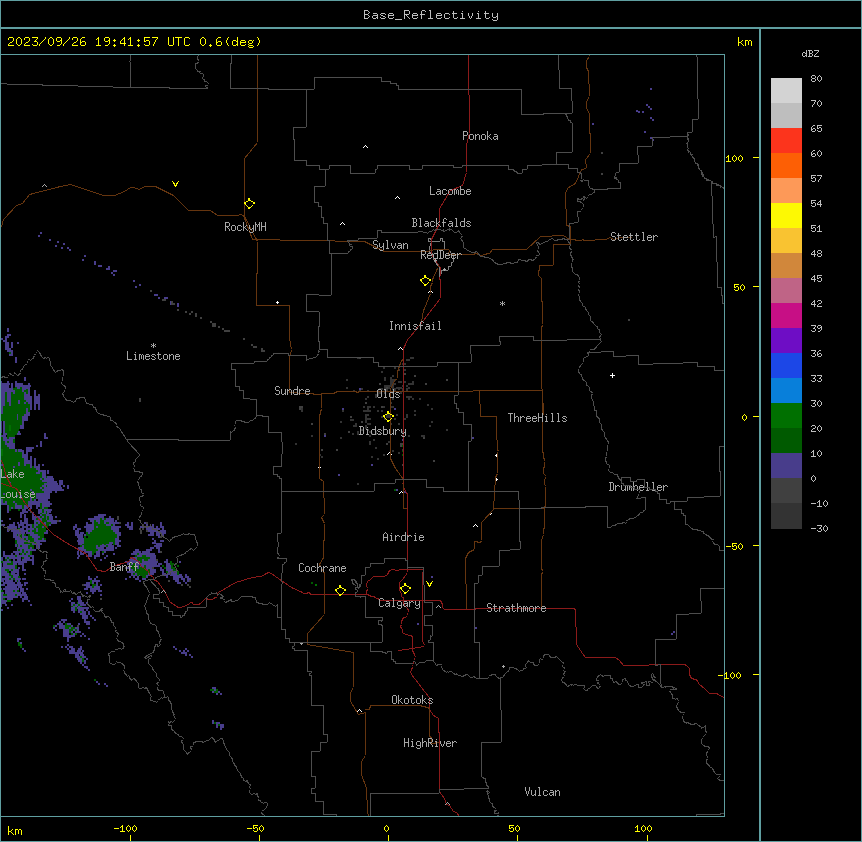Image resolution: width=862 pixels, height=842 pixels.
Task: Click the HighRiver city label
Action: [430, 743]
